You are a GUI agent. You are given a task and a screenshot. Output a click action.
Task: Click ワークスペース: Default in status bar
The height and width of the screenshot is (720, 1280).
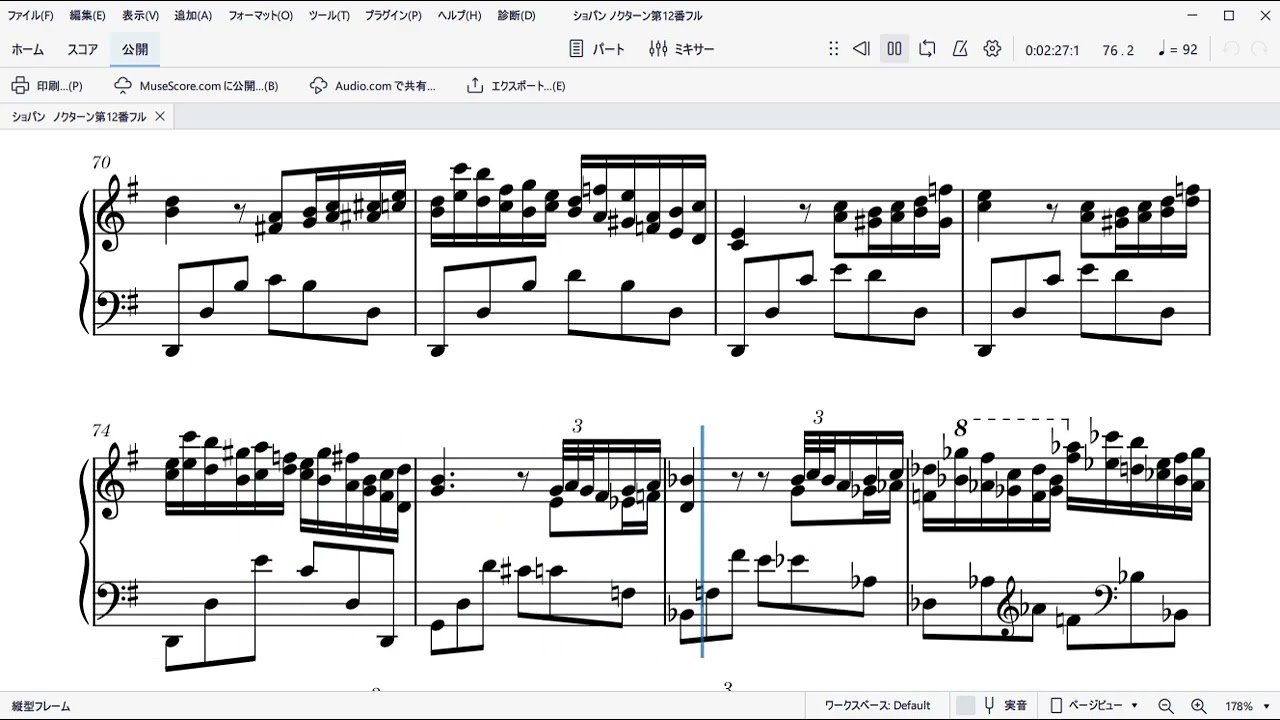877,706
